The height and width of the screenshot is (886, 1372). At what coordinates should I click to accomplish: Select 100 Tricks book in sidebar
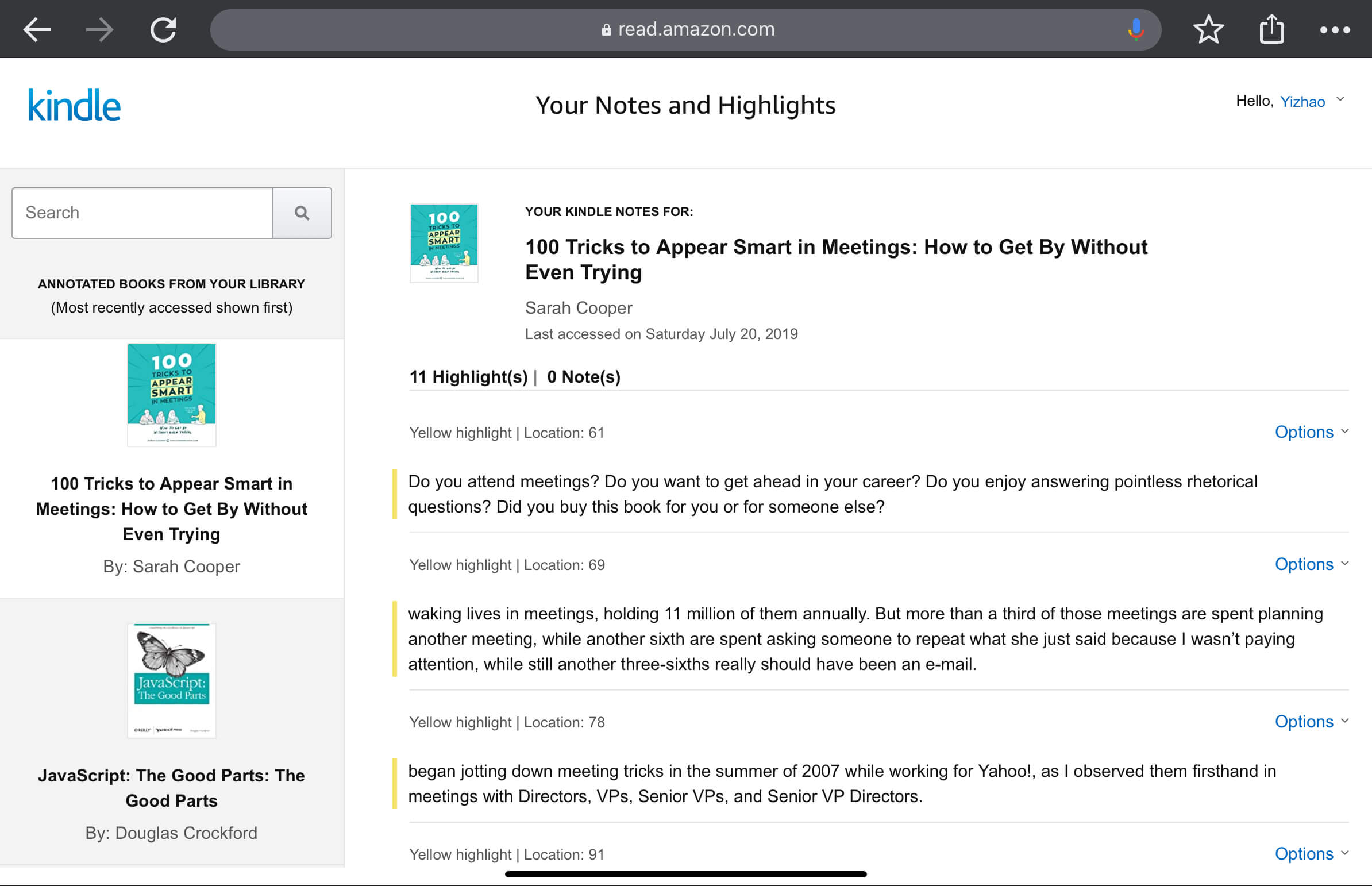pyautogui.click(x=171, y=509)
